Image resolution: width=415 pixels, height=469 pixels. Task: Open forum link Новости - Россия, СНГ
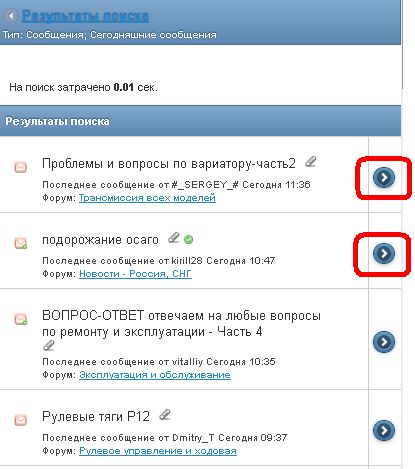135,274
